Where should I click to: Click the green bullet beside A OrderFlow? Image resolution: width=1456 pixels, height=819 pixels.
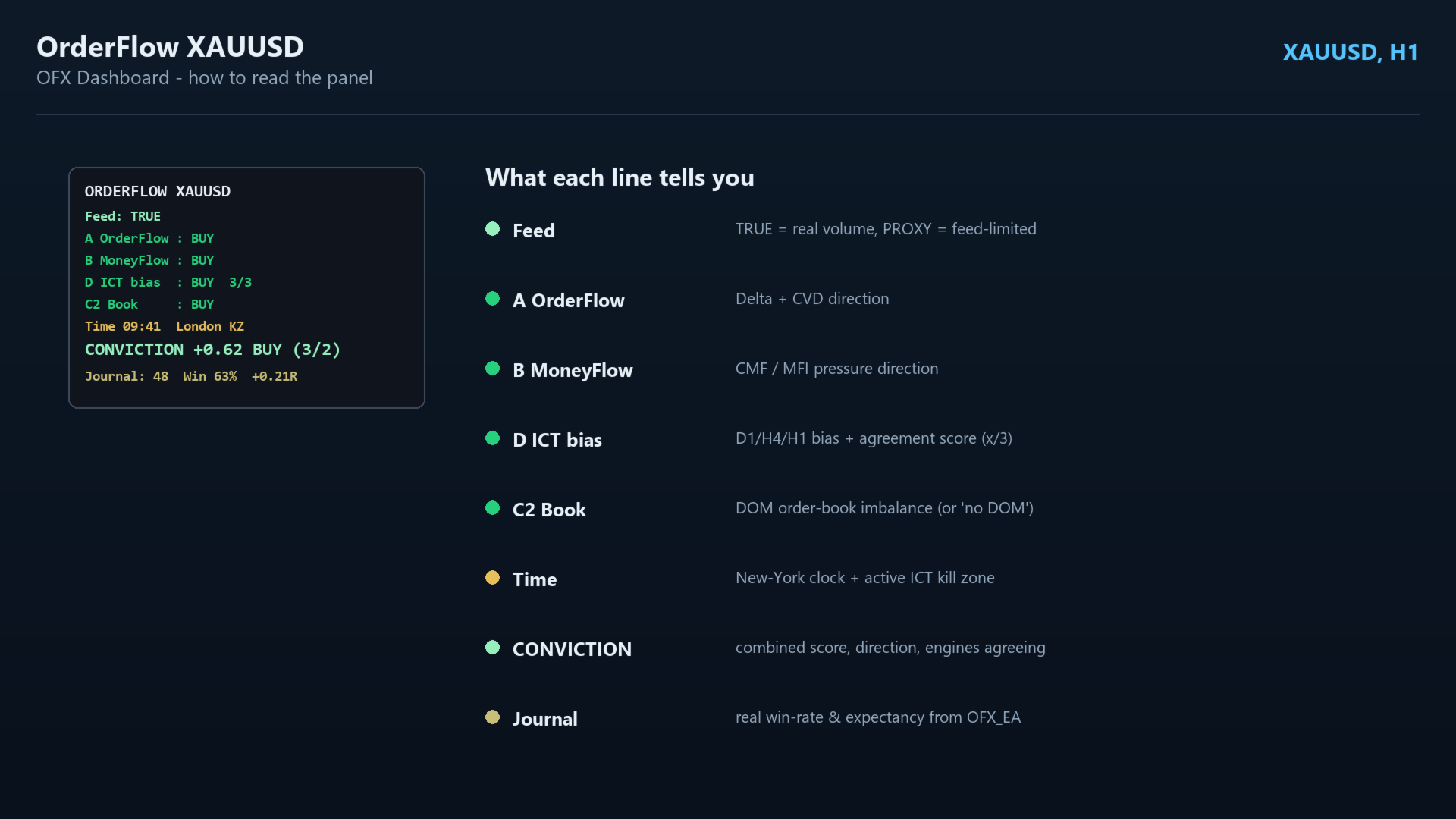492,299
